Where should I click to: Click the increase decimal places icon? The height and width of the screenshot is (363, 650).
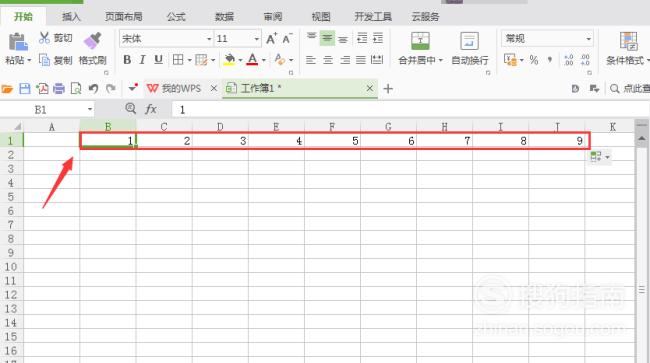569,60
